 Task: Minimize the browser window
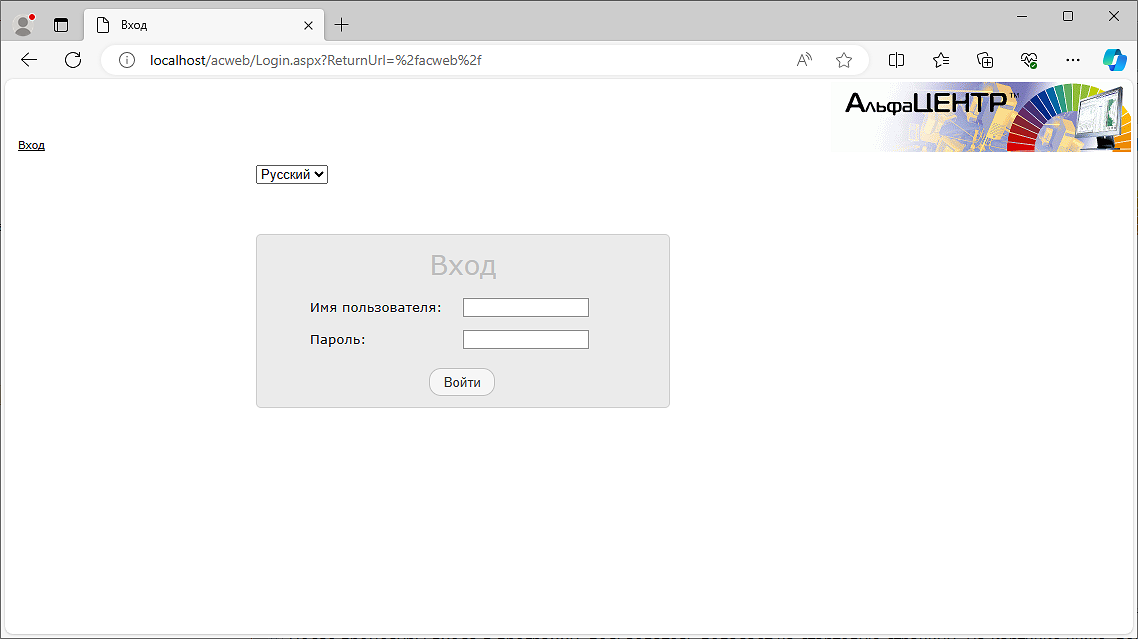tap(1022, 16)
